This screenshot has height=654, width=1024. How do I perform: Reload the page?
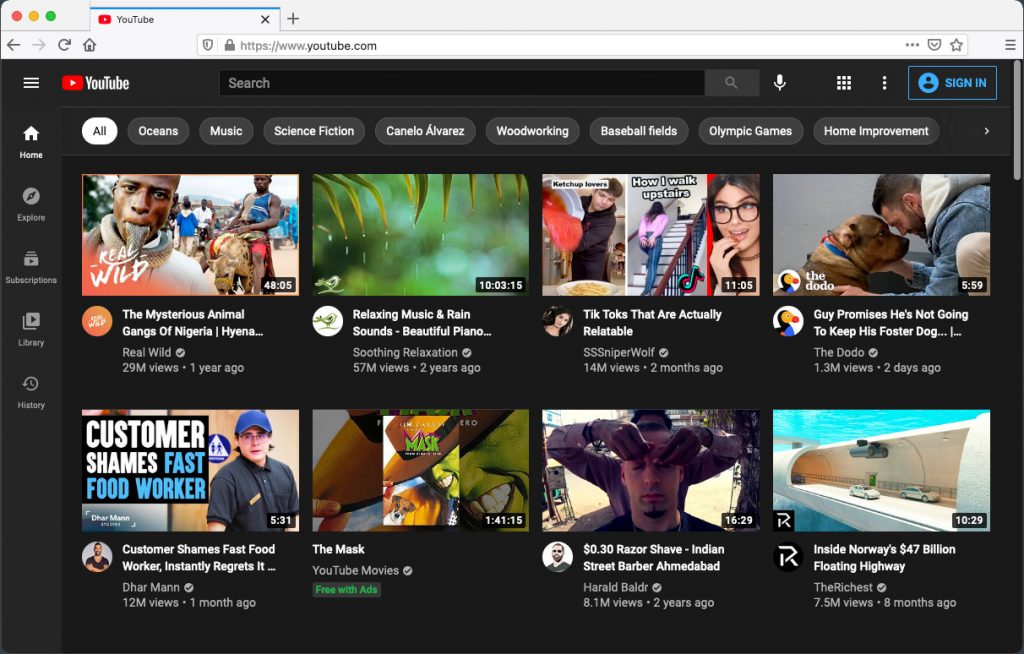(64, 45)
